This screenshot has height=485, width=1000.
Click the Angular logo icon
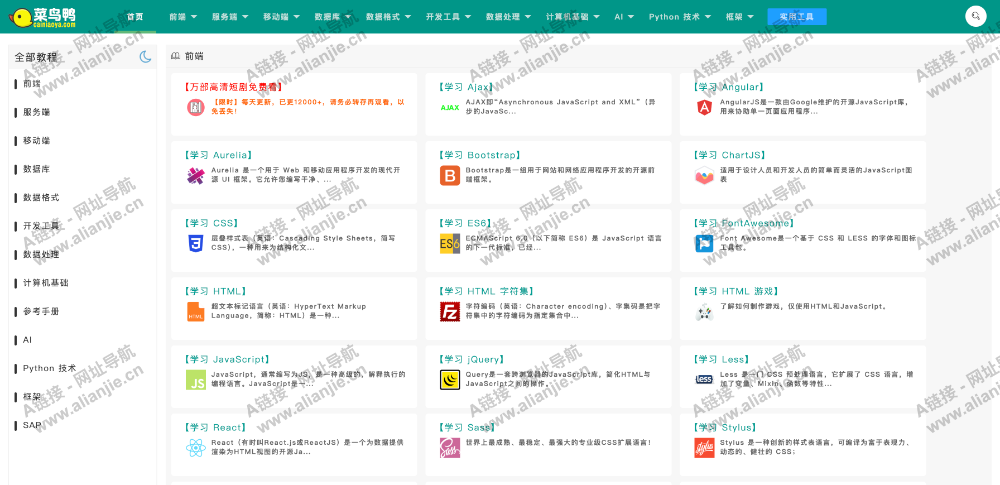(705, 108)
